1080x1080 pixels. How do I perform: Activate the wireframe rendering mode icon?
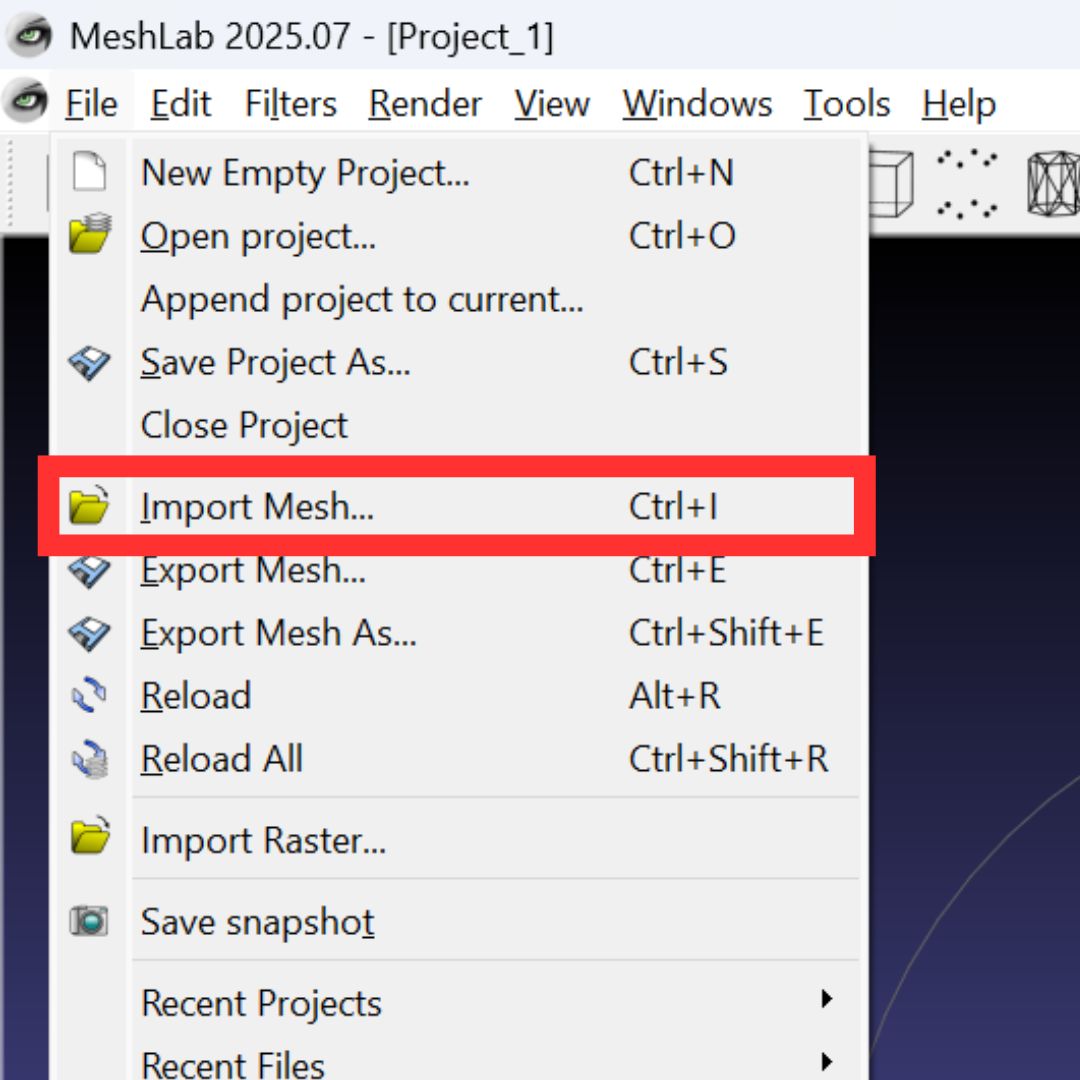pyautogui.click(x=1053, y=182)
